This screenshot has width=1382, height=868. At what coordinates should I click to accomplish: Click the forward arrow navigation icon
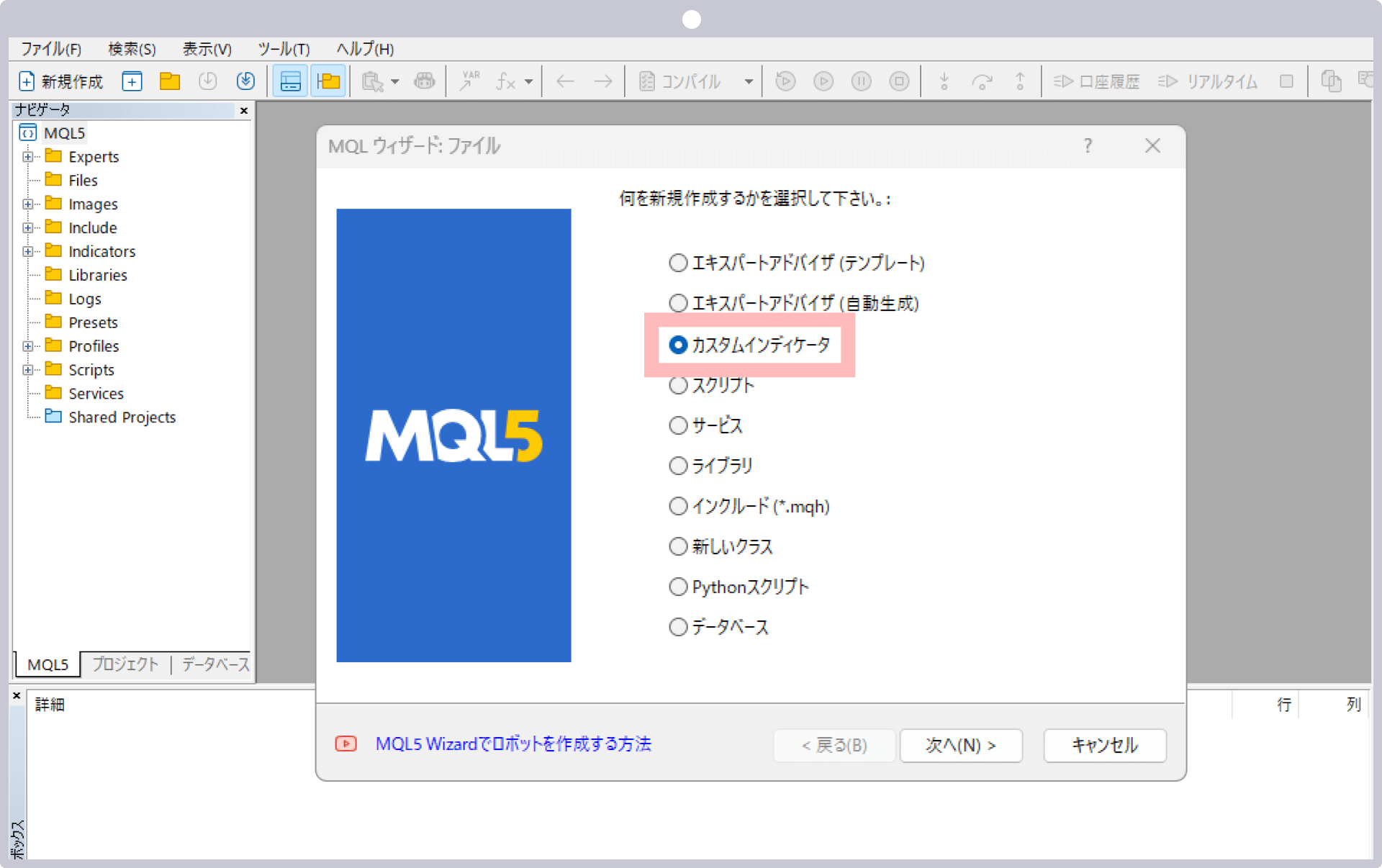(603, 81)
